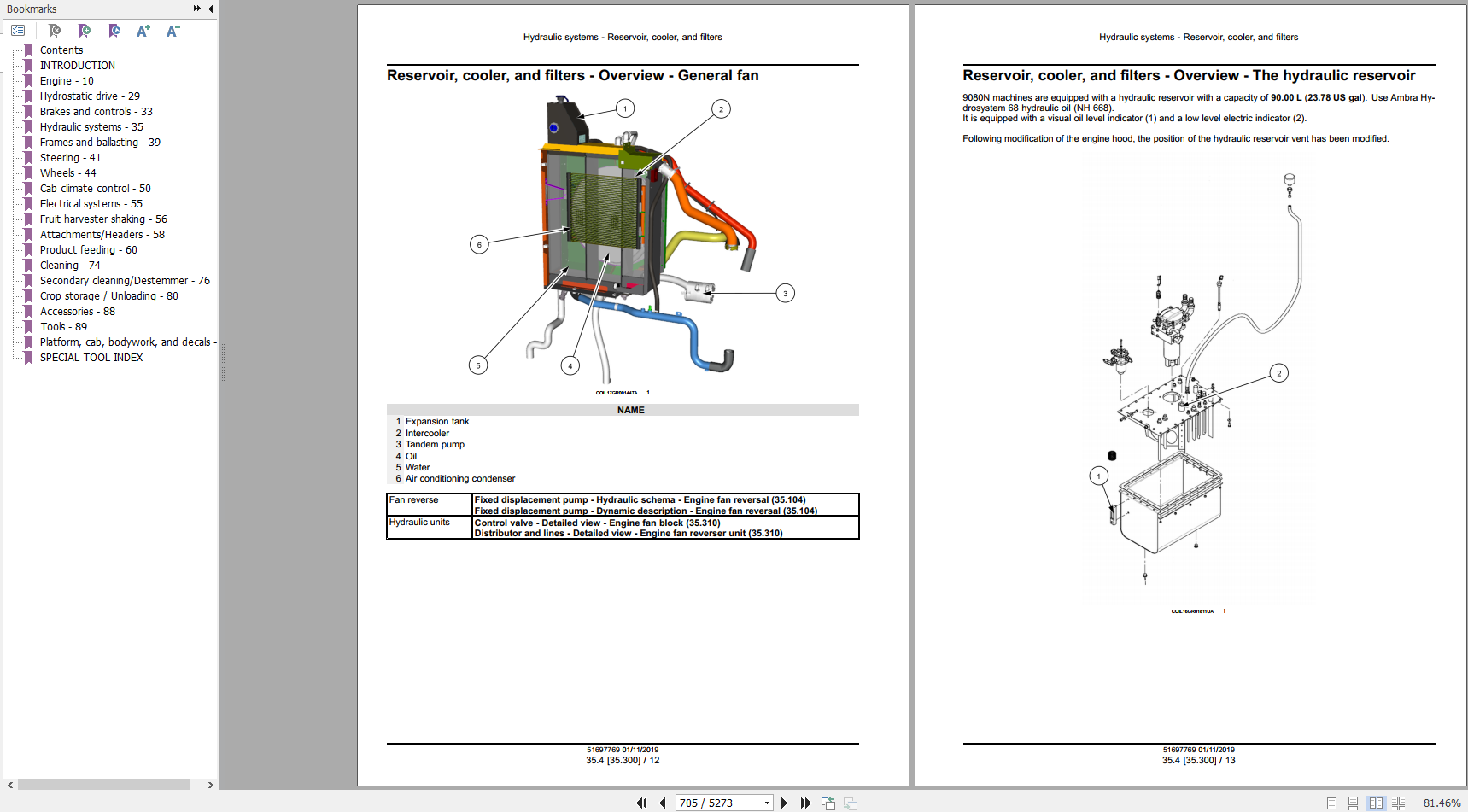Open the Platform, cab, bodywork, and decals bookmark
This screenshot has width=1468, height=812.
tap(128, 342)
